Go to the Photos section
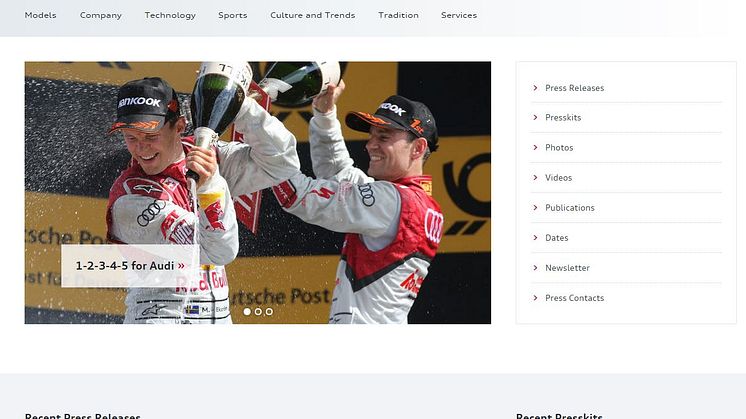 coord(559,147)
